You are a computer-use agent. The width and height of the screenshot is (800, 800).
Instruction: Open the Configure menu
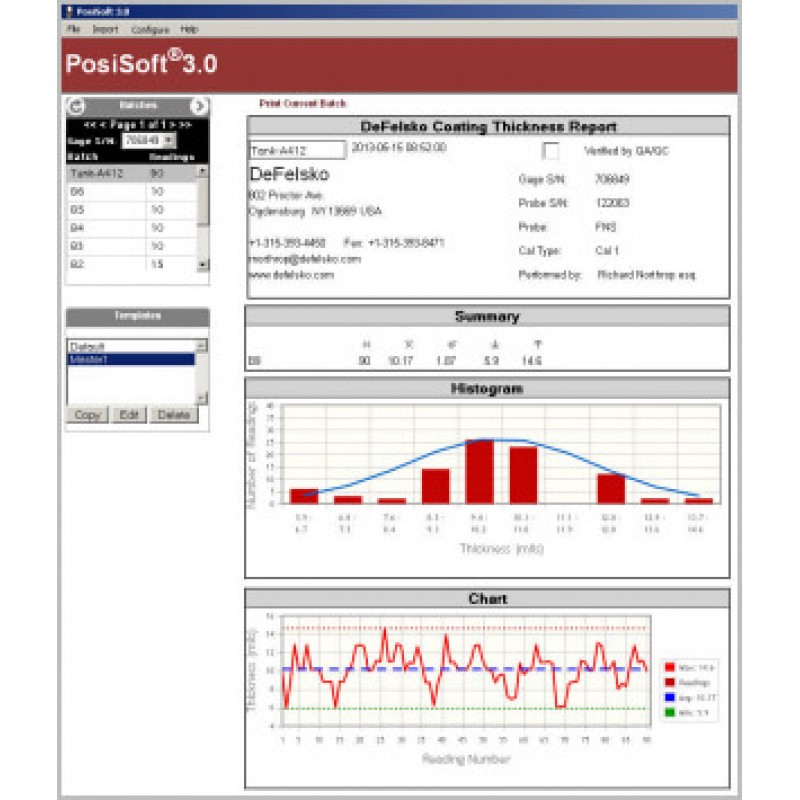point(150,30)
